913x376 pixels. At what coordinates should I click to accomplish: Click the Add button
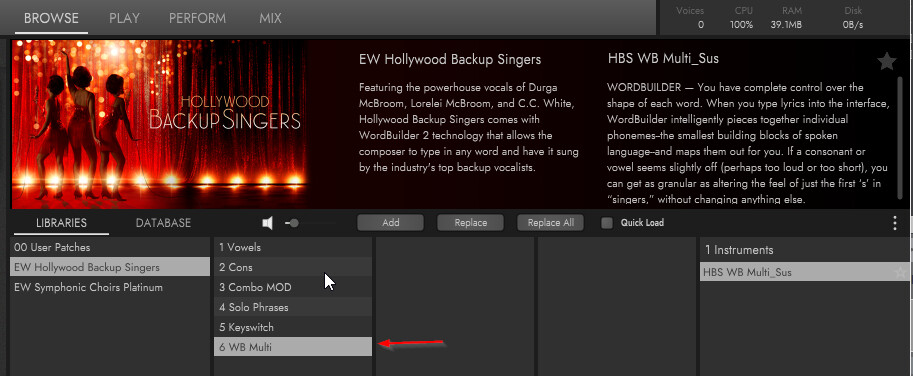pos(391,223)
